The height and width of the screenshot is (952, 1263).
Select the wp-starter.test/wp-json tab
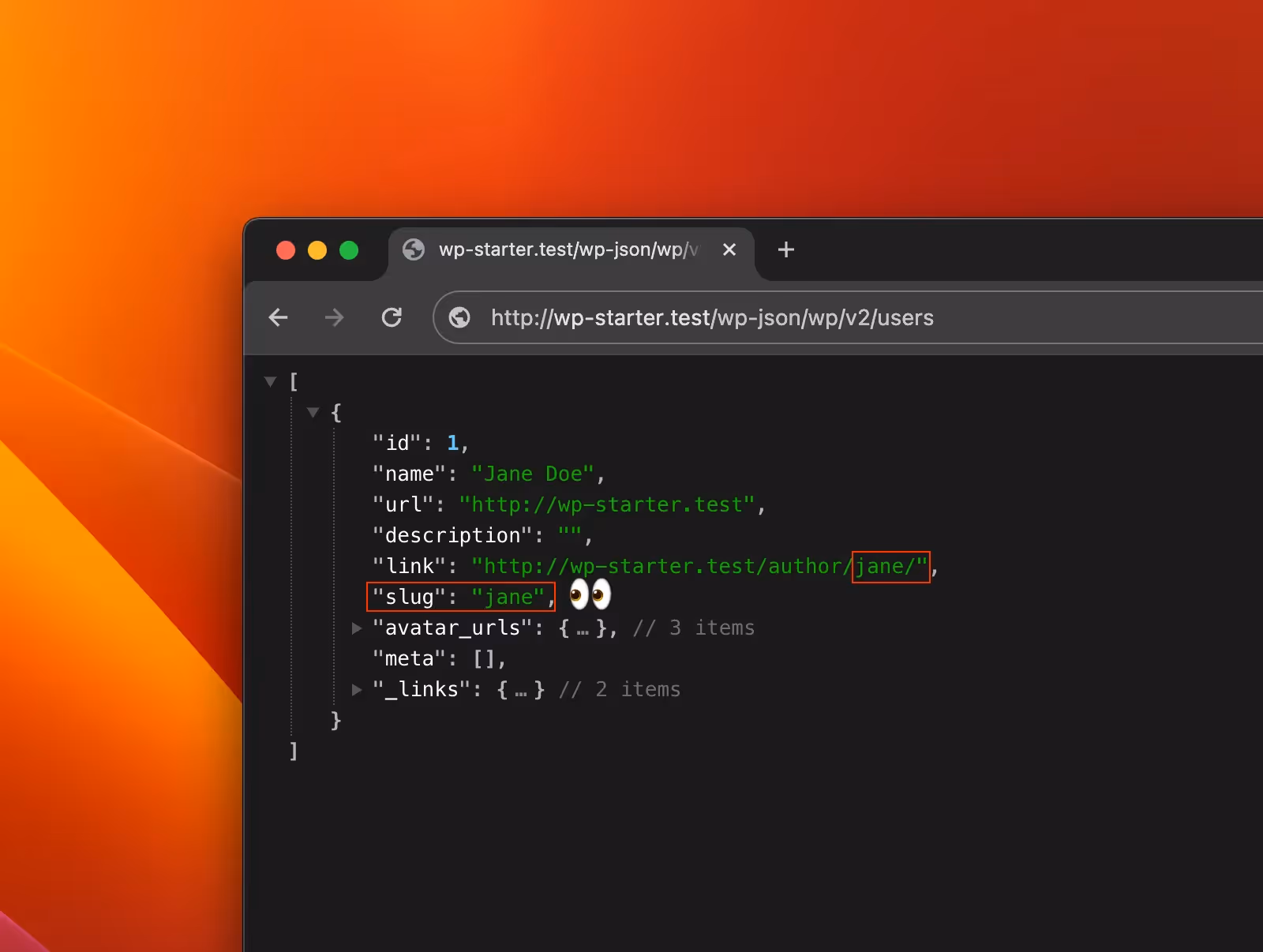(571, 253)
